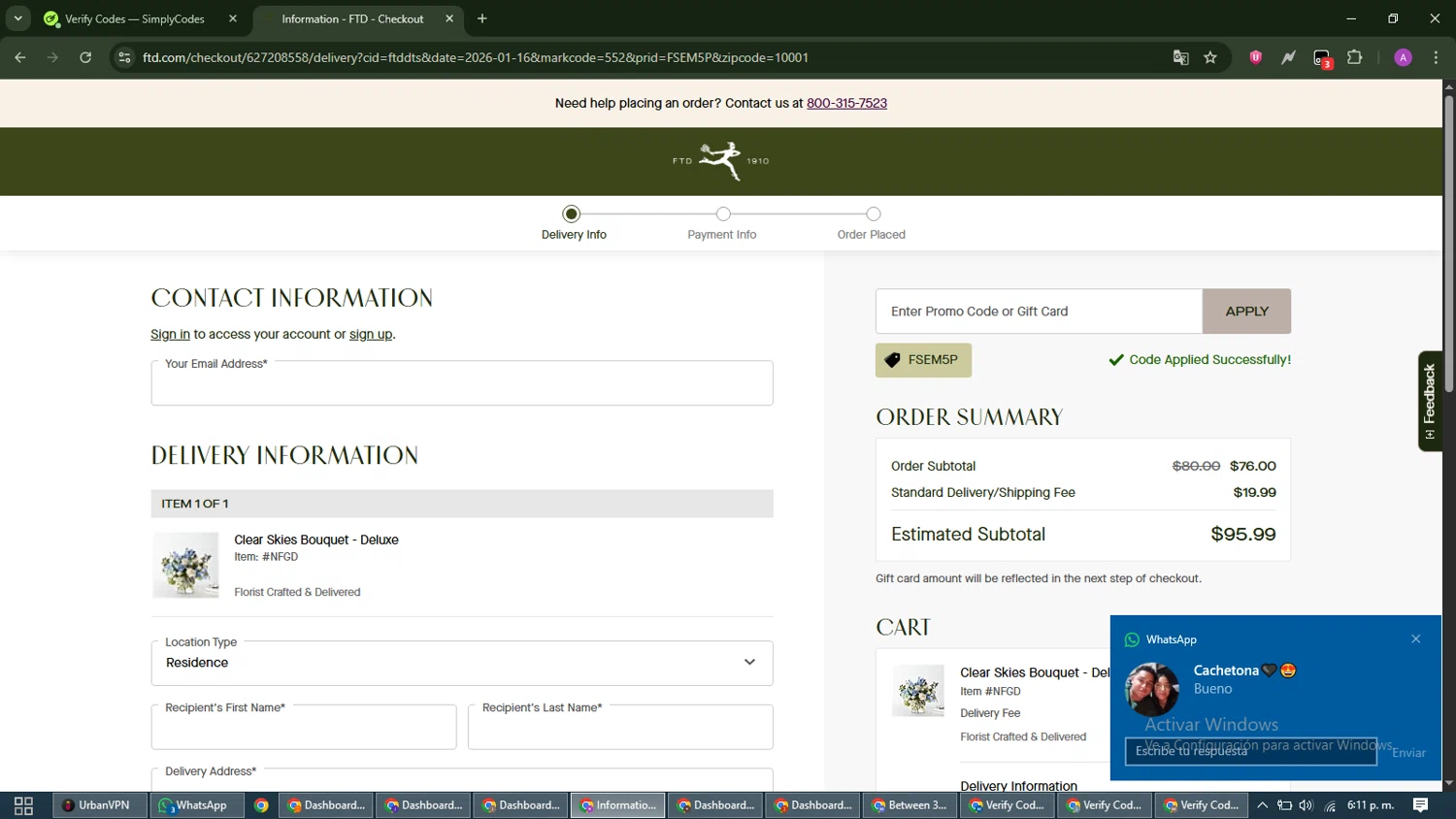Viewport: 1456px width, 819px height.
Task: Click the page vertical scrollbar
Action: click(x=1448, y=243)
